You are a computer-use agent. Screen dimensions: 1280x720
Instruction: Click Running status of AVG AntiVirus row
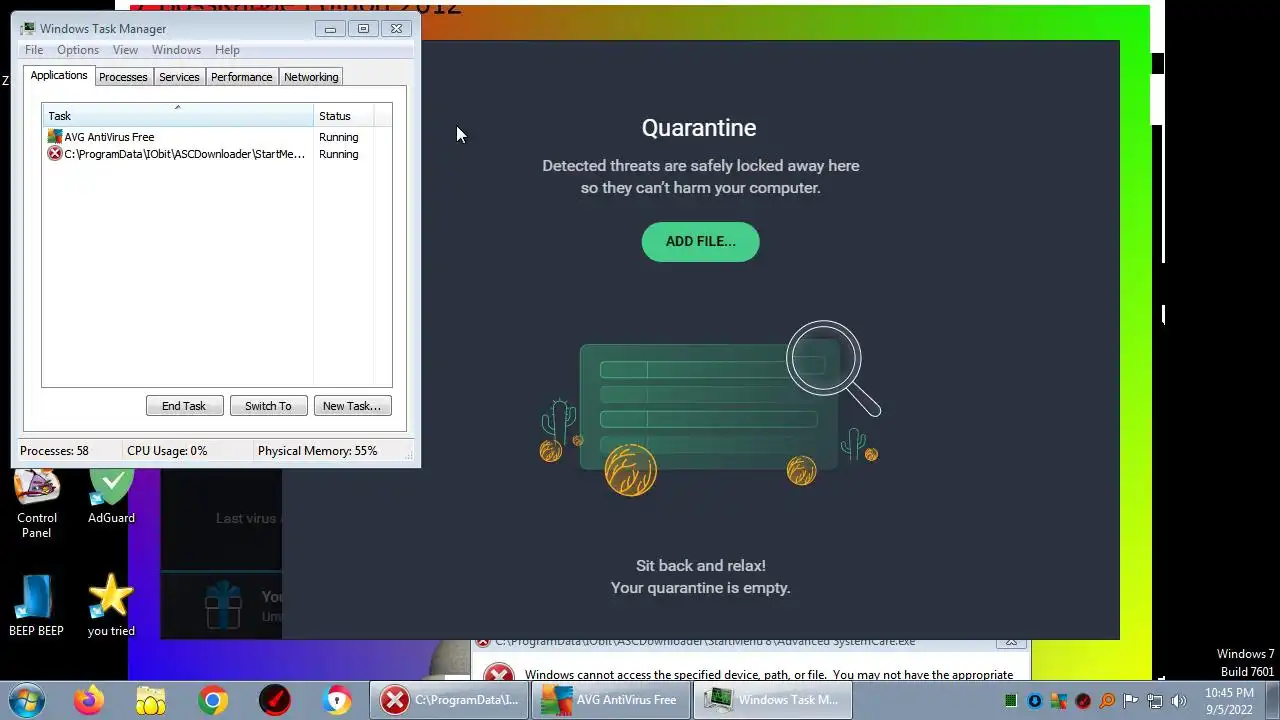(x=338, y=137)
